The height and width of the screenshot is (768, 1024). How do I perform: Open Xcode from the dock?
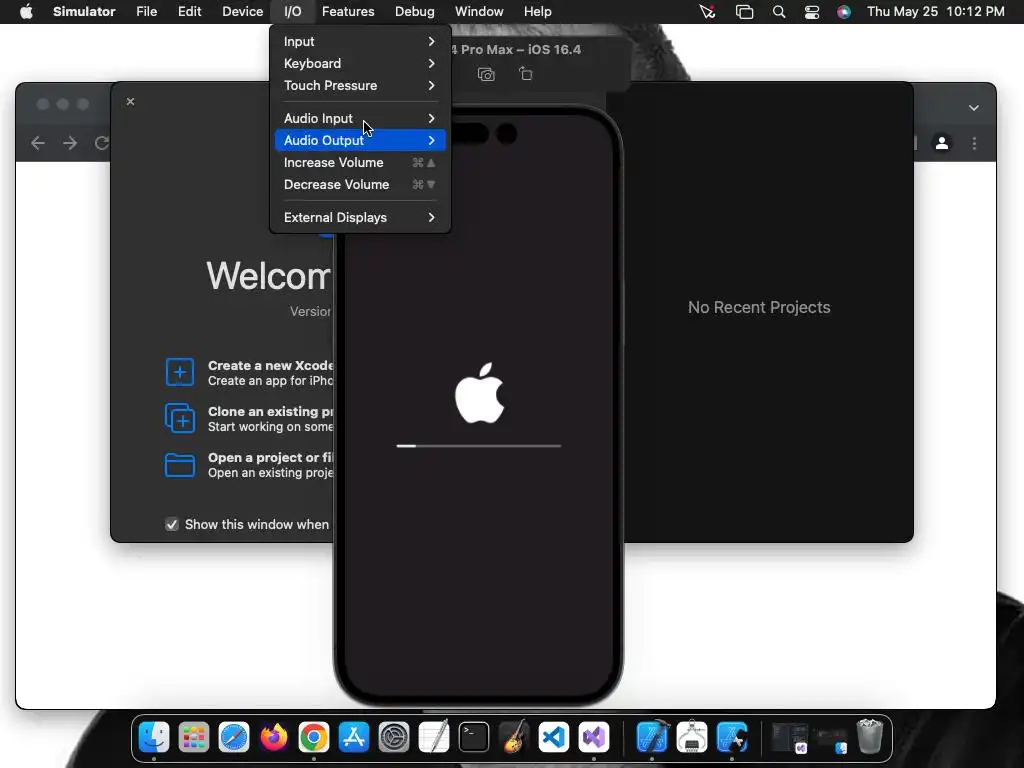tap(652, 737)
